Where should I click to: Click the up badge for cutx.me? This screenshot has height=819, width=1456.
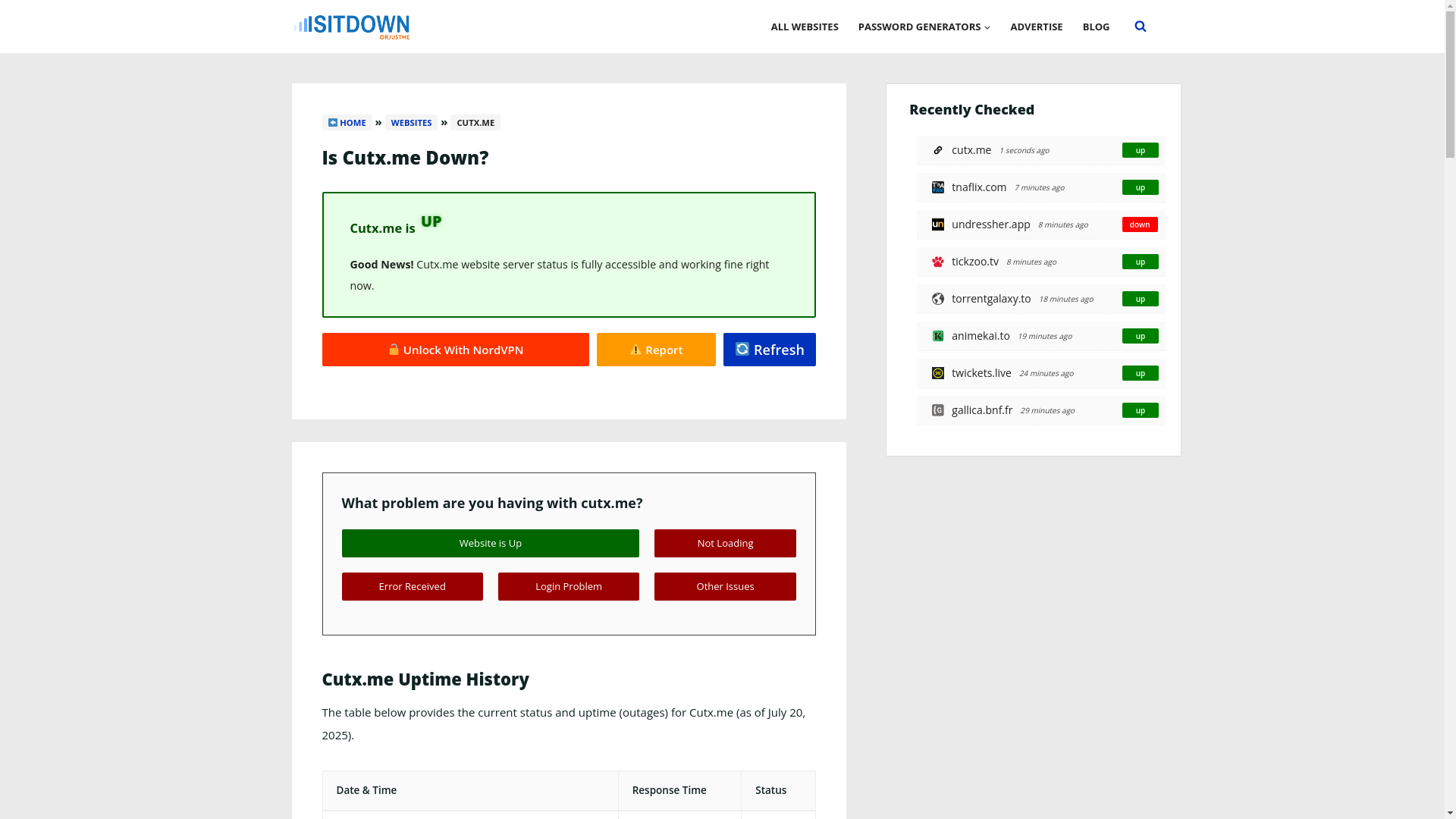pyautogui.click(x=1140, y=150)
